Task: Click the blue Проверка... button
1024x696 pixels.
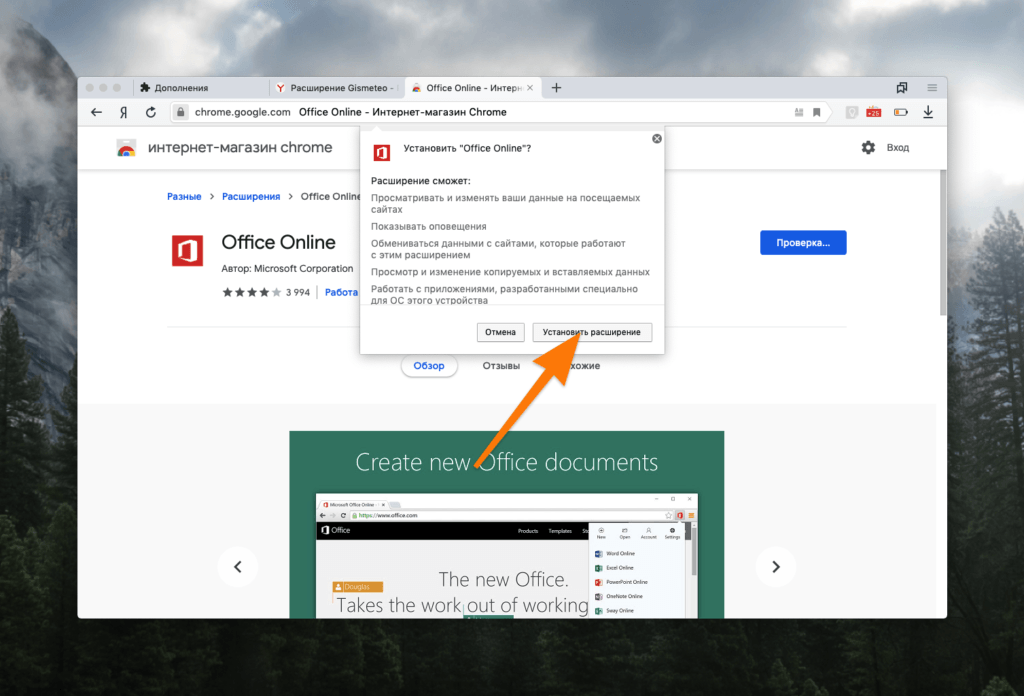Action: pyautogui.click(x=803, y=243)
